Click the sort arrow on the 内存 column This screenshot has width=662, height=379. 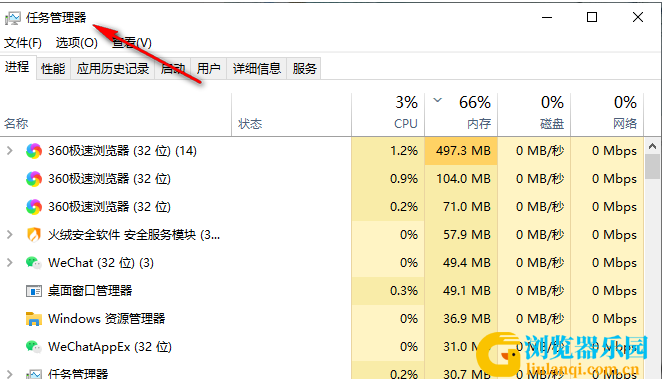click(x=437, y=100)
